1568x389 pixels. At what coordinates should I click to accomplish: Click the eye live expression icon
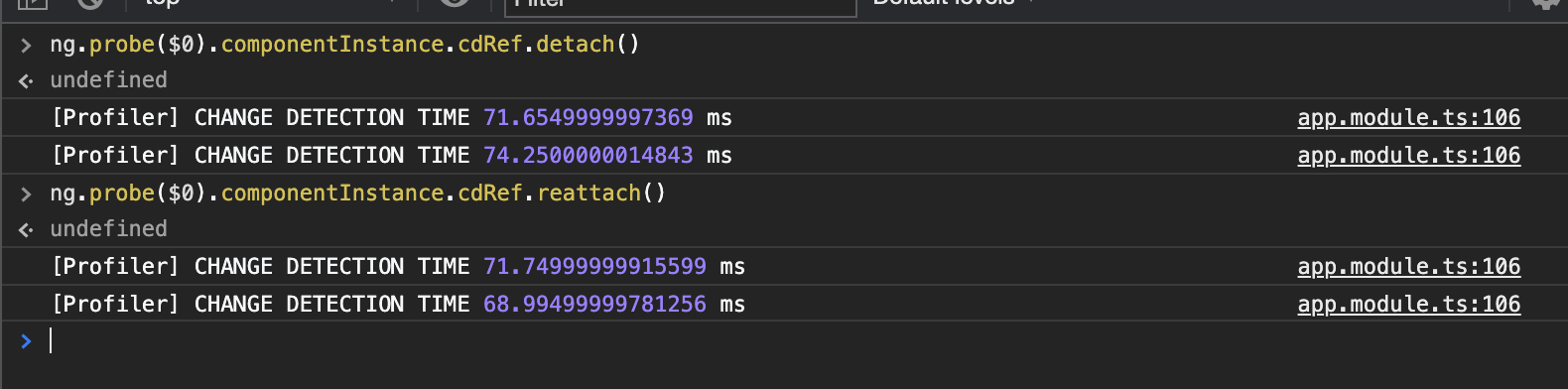(455, 3)
